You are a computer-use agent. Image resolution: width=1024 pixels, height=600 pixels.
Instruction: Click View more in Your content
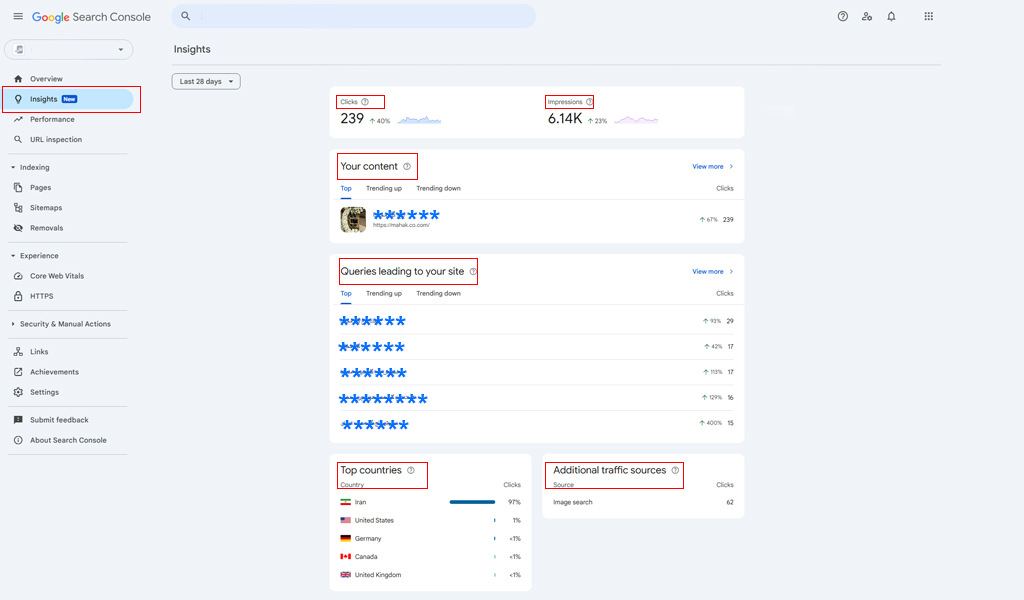[712, 167]
